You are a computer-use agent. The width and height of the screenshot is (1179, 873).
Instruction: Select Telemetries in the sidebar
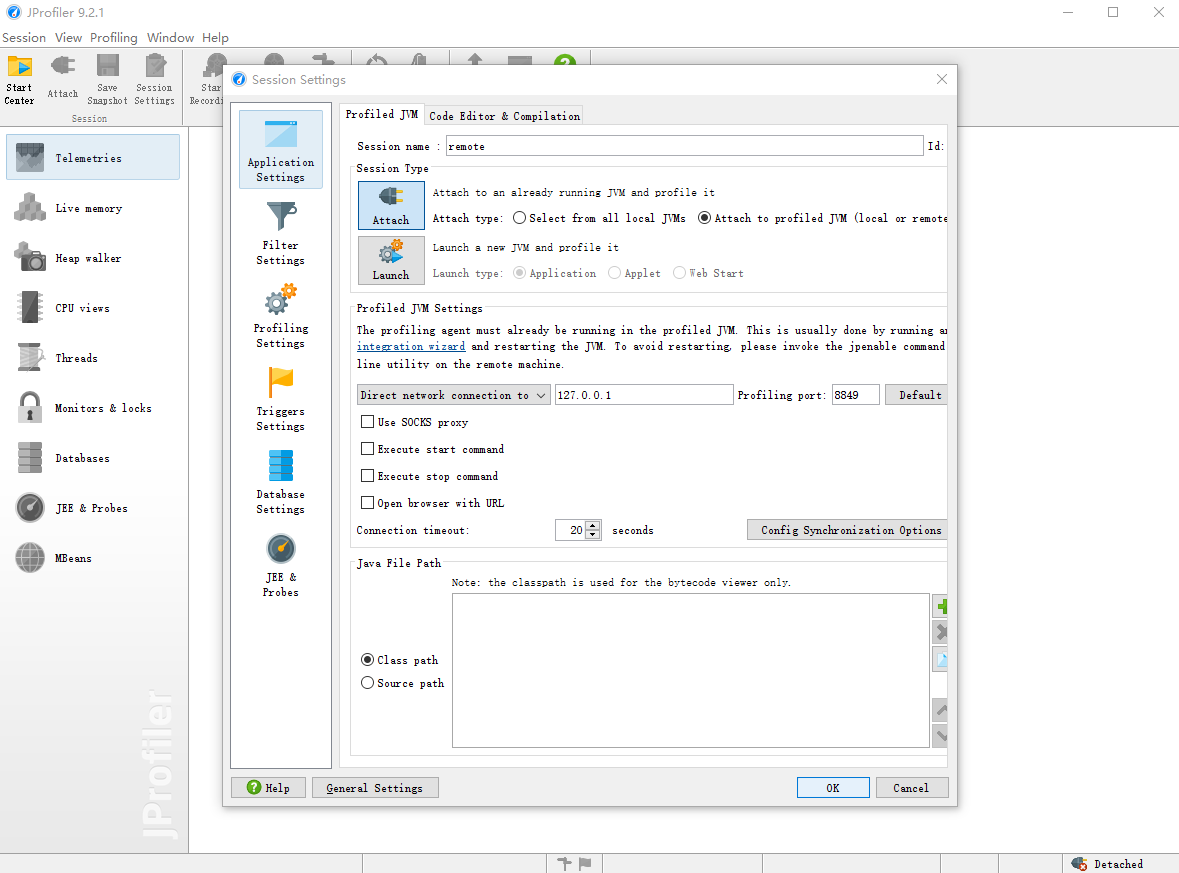coord(93,157)
